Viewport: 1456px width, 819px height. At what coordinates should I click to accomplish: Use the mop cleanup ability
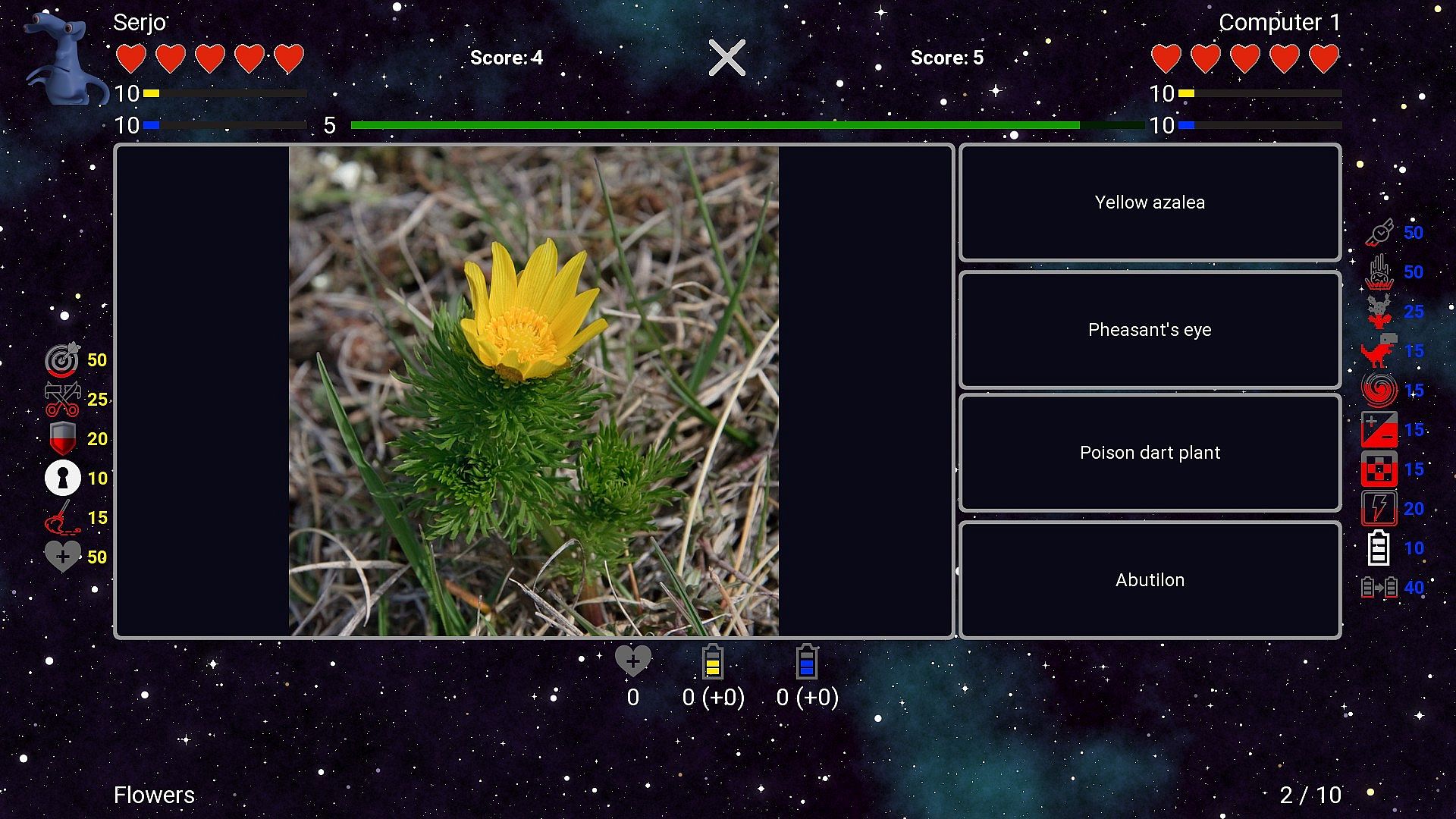point(62,518)
